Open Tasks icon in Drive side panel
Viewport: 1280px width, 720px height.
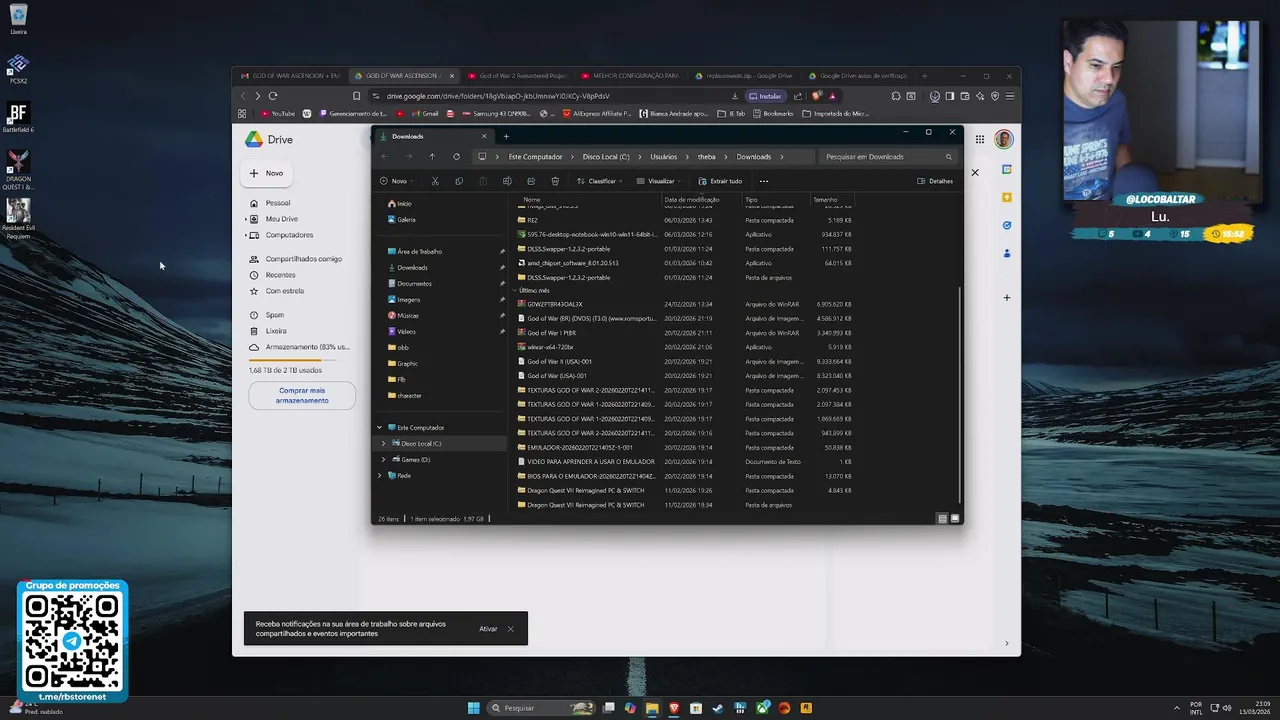1007,225
